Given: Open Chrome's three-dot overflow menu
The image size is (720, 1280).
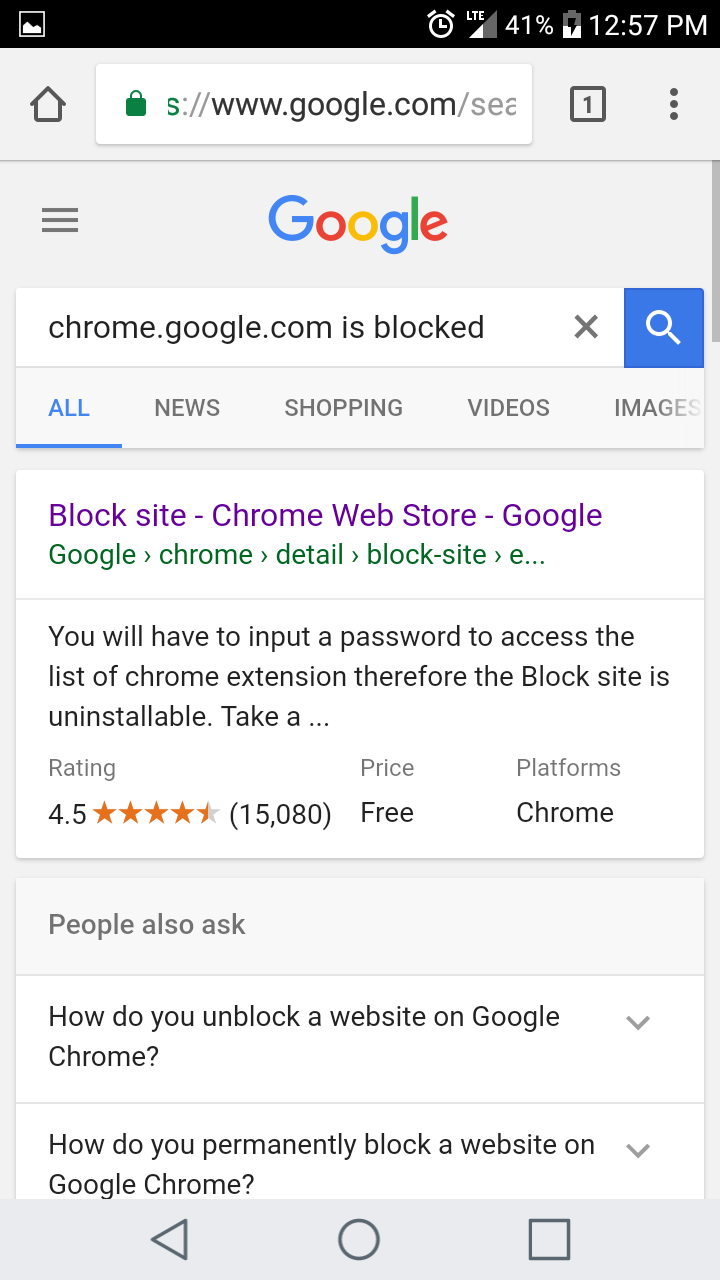Looking at the screenshot, I should 673,104.
